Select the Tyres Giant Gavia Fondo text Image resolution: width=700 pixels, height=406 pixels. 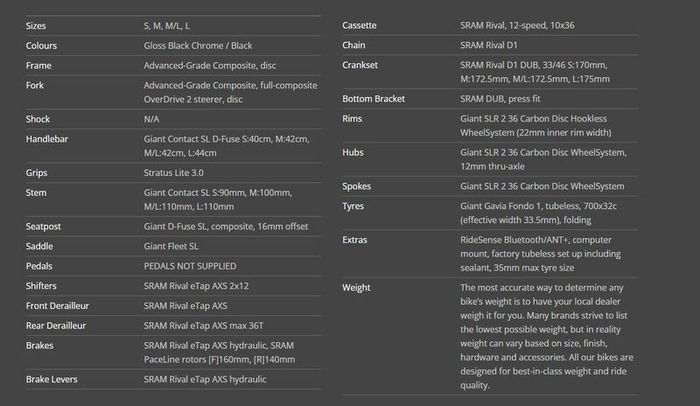pos(538,213)
